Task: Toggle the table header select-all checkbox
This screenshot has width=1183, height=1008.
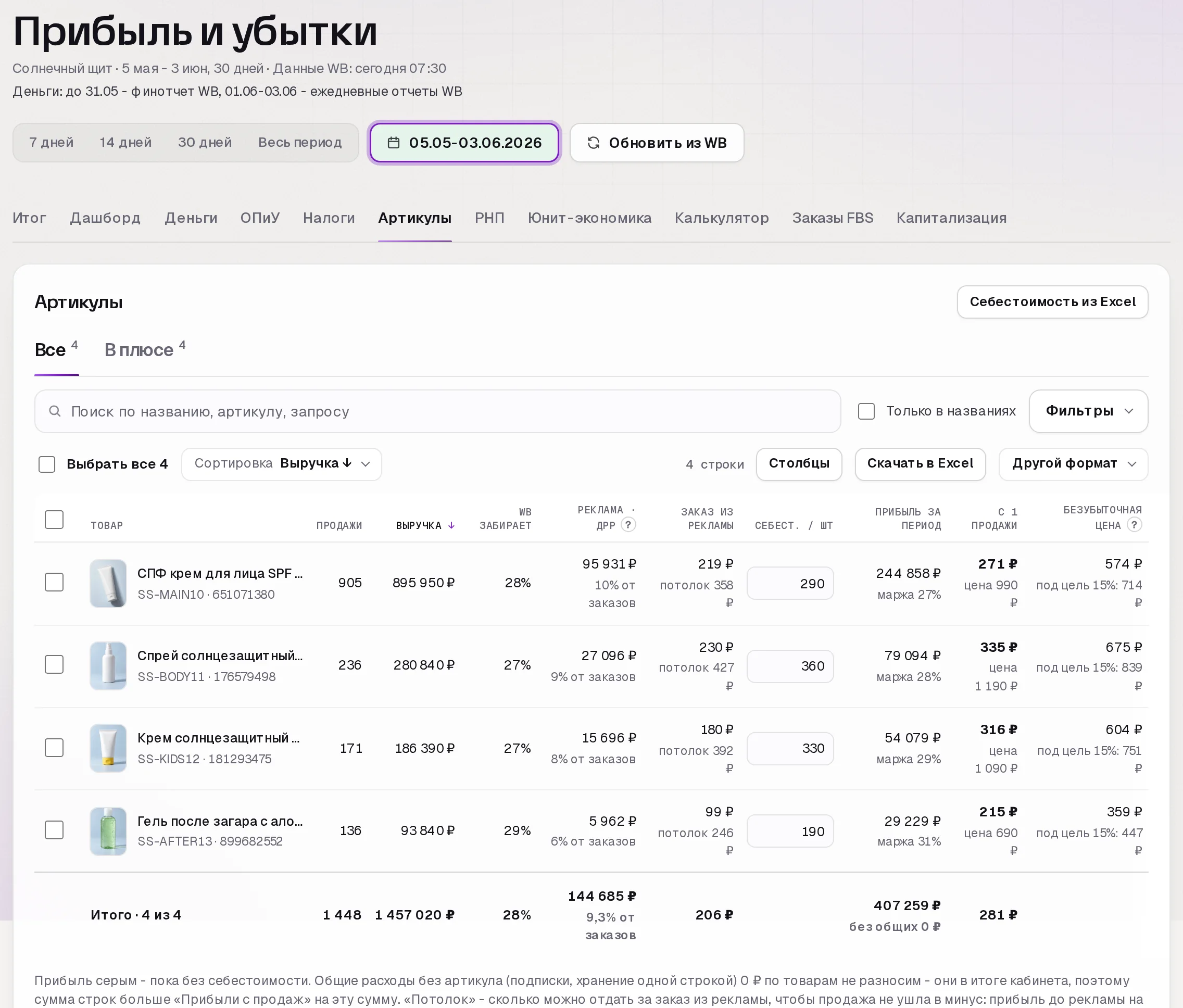Action: (x=54, y=520)
